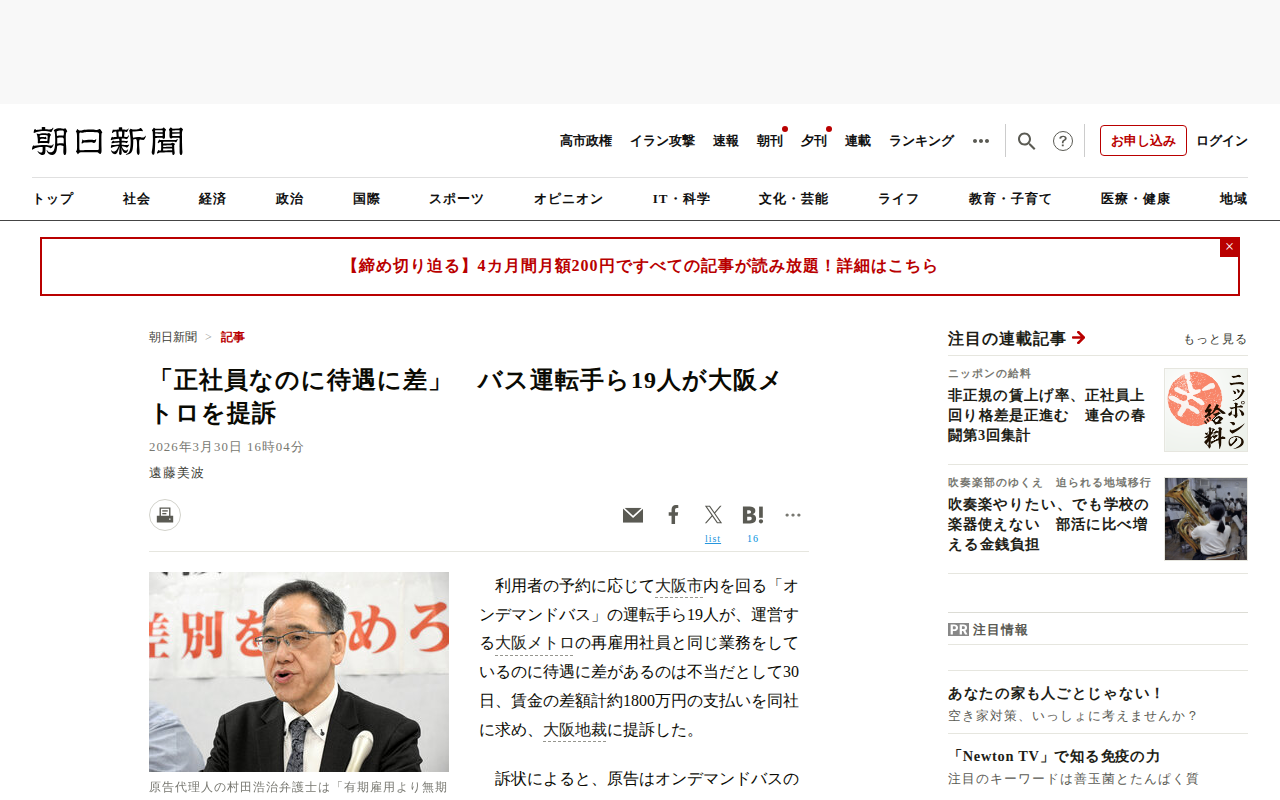Close the red promotion banner
The height and width of the screenshot is (800, 1280).
point(1230,247)
